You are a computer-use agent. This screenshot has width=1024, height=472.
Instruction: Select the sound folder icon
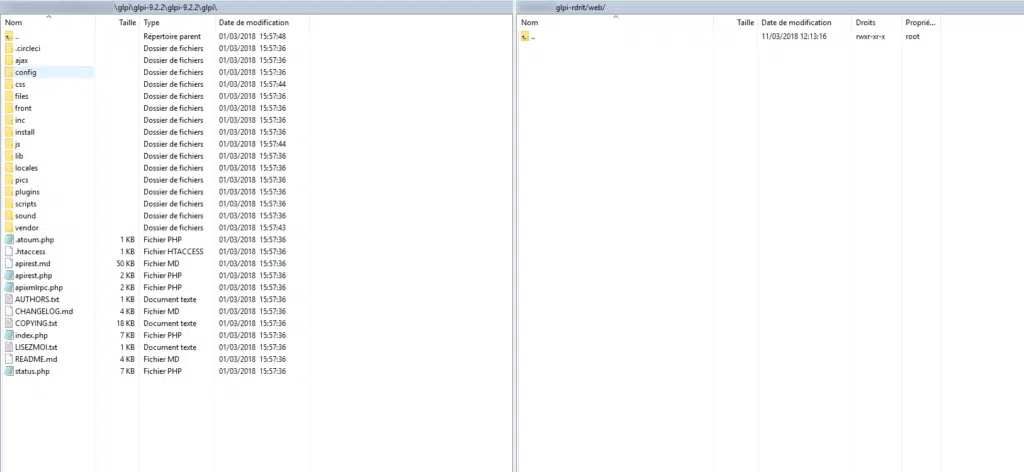8,215
